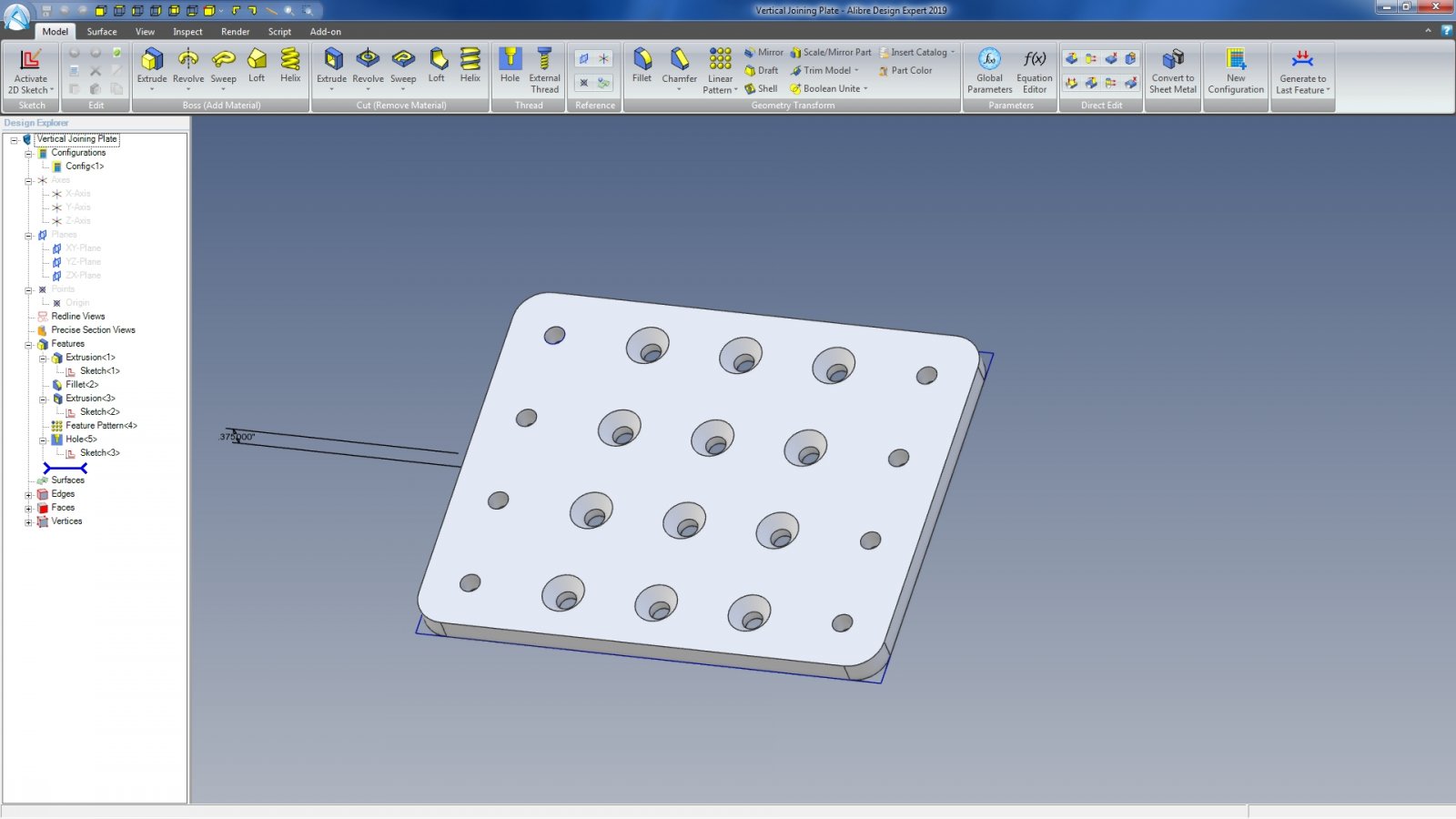Open the Equation Editor
The width and height of the screenshot is (1456, 819).
point(1035,61)
